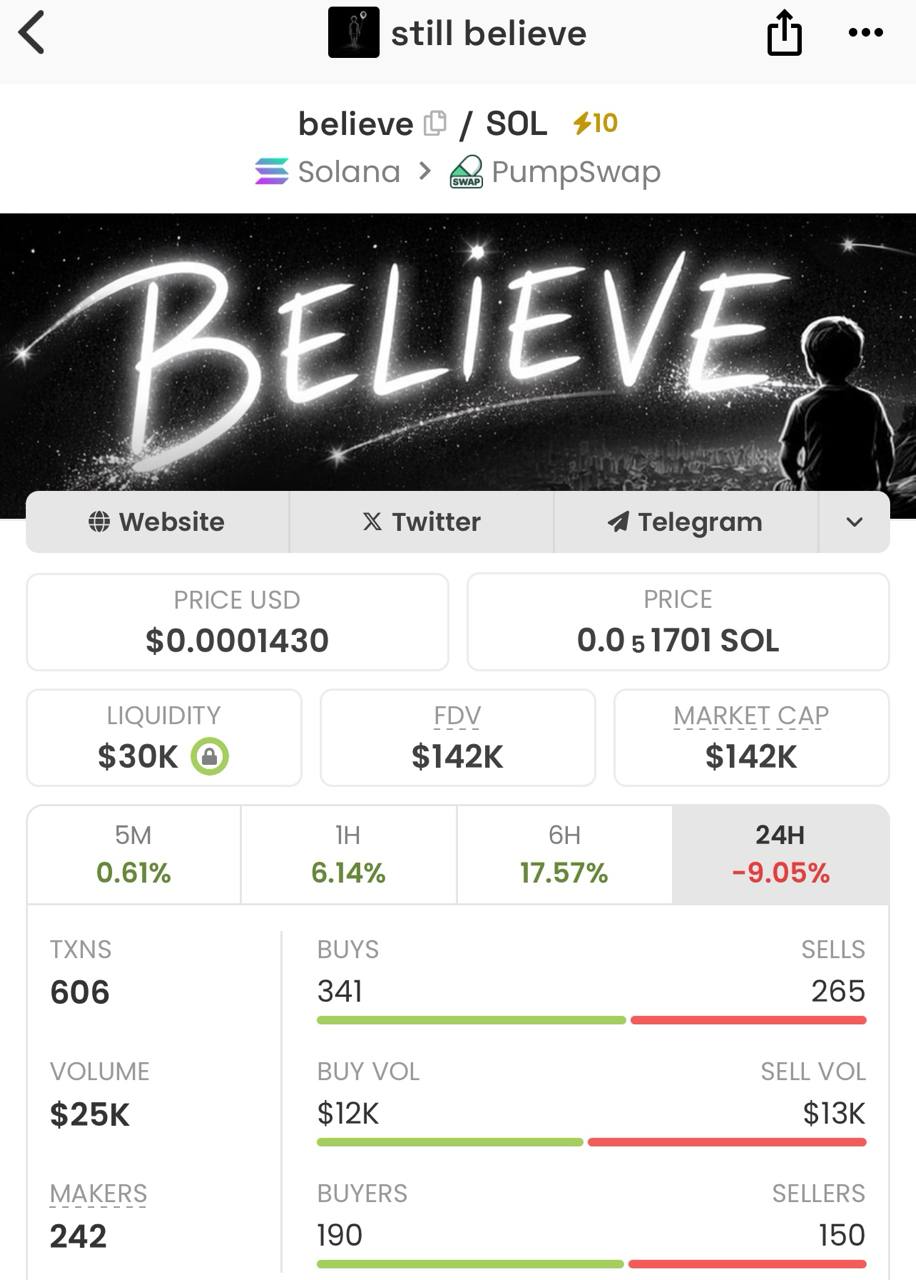Open the Telegram link
The image size is (916, 1280).
[686, 522]
